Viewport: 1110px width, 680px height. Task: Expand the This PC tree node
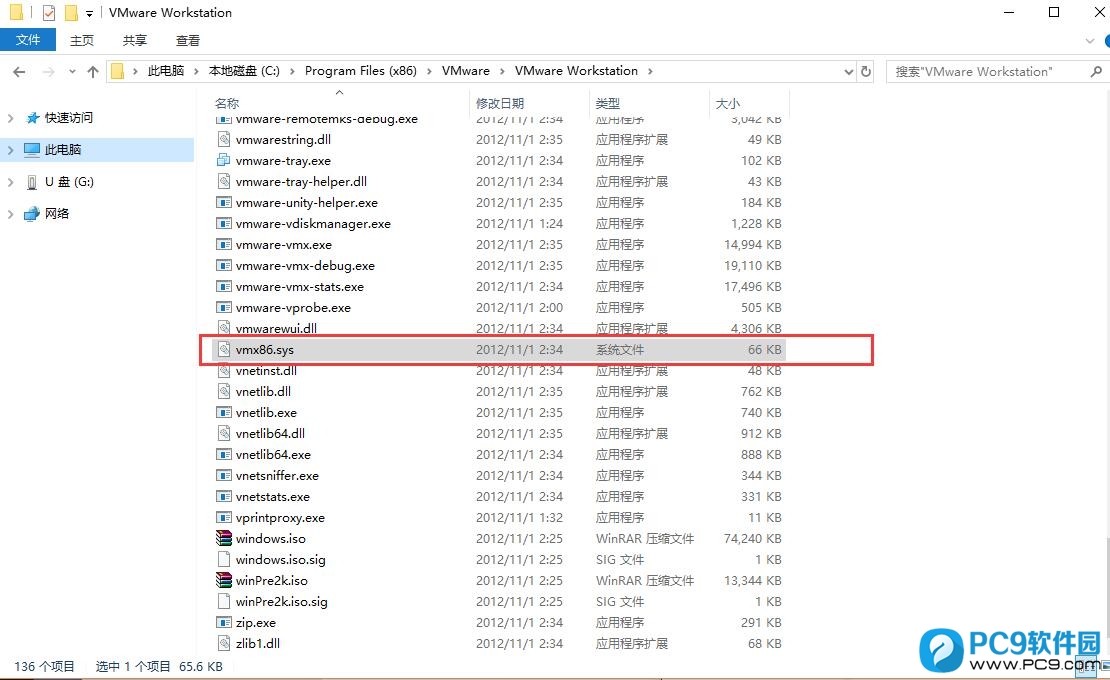pyautogui.click(x=11, y=149)
